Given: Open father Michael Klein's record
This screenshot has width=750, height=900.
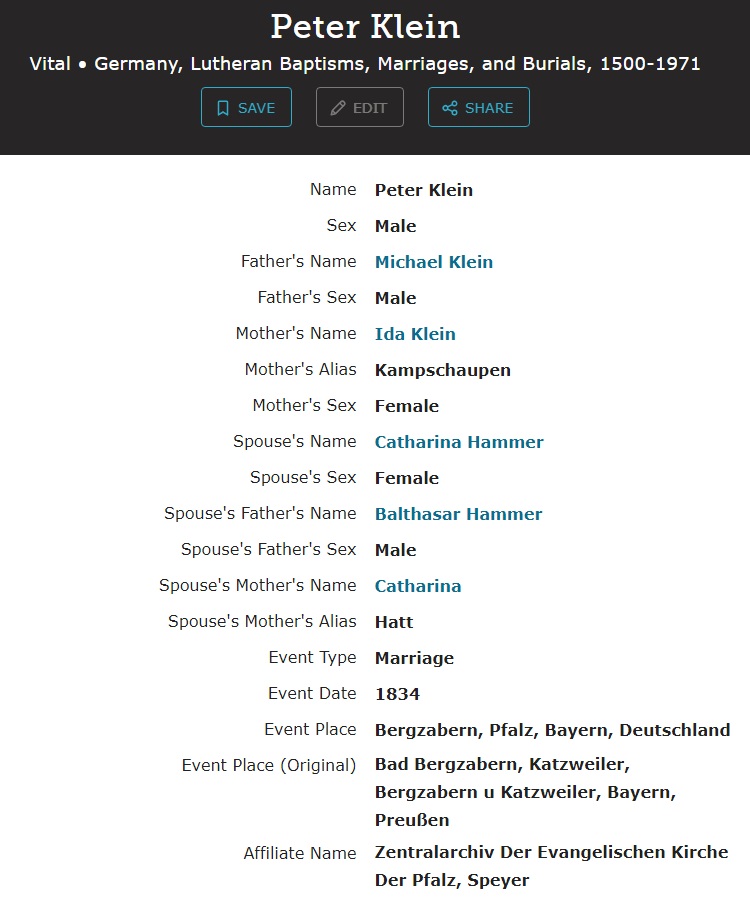Looking at the screenshot, I should (x=433, y=262).
